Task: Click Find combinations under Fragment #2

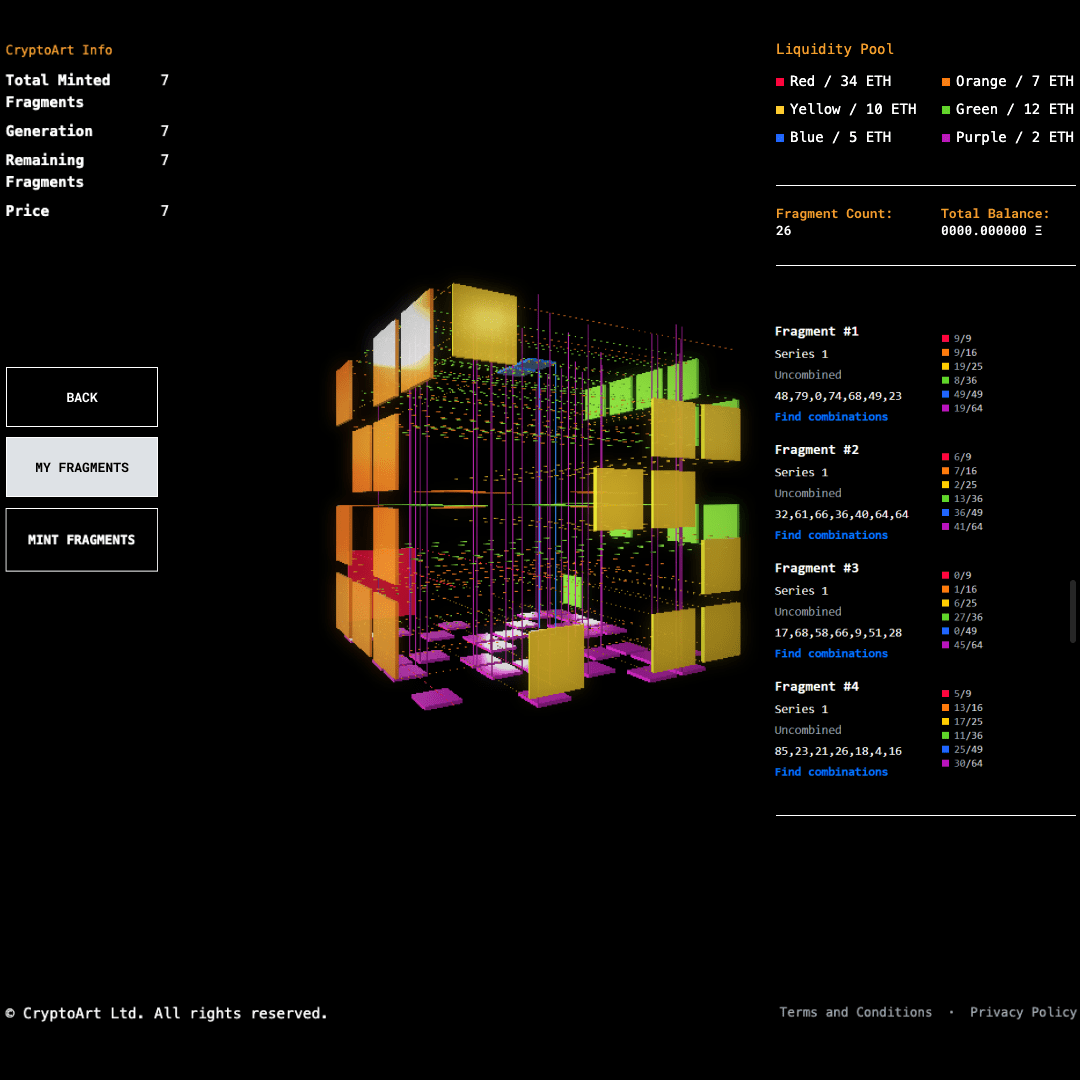Action: (x=831, y=535)
